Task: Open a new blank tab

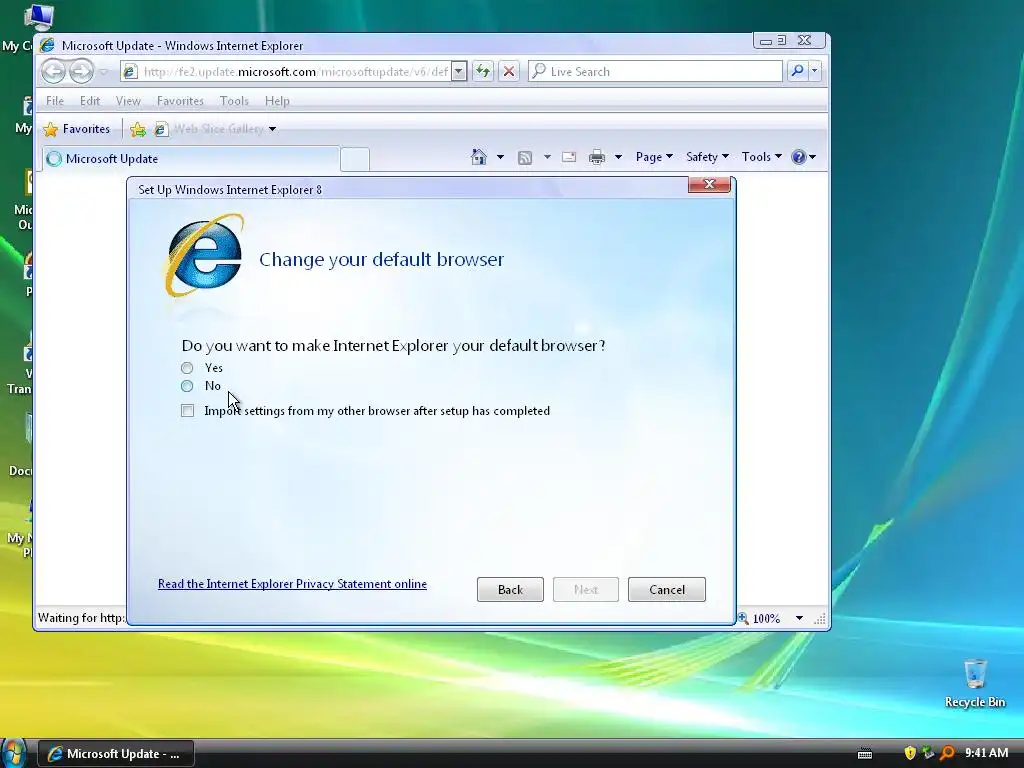Action: pyautogui.click(x=355, y=160)
